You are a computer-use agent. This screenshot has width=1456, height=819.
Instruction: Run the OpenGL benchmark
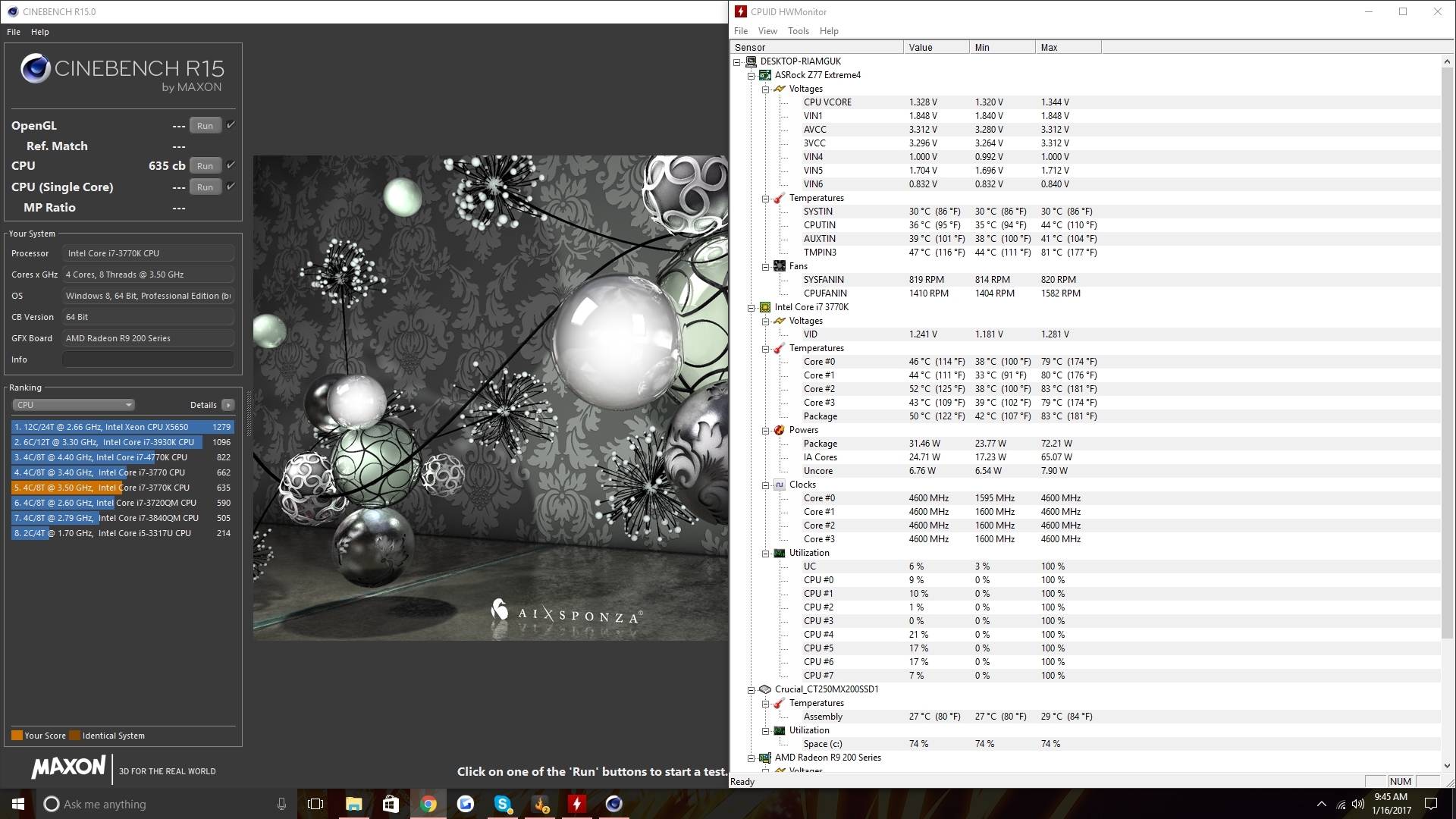[205, 126]
